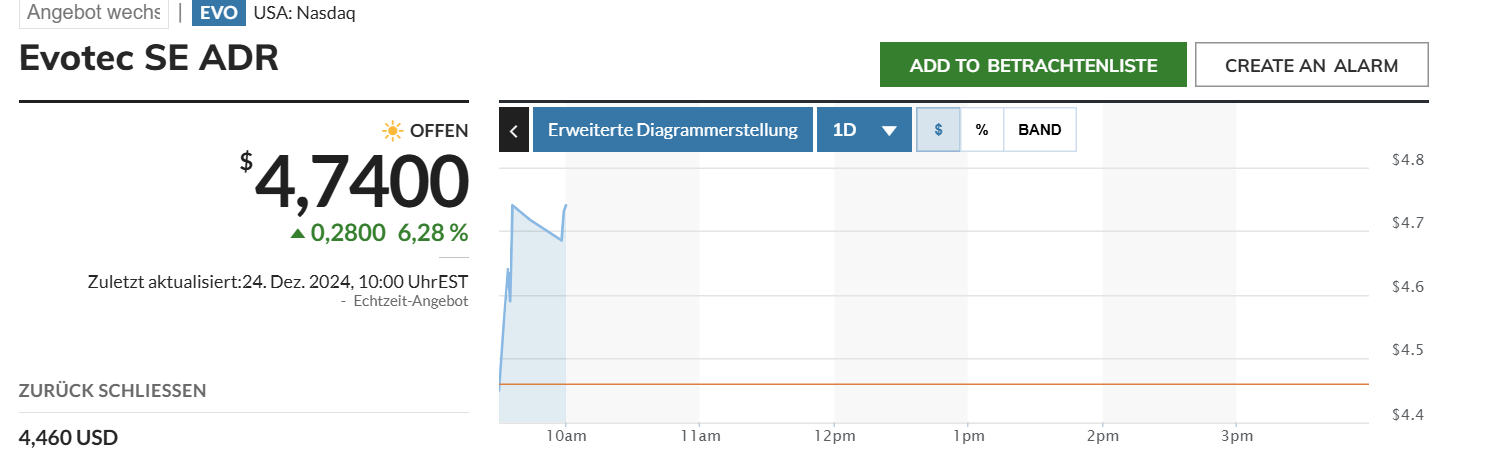Open the 1D time range dropdown
This screenshot has width=1488, height=455.
click(x=863, y=130)
